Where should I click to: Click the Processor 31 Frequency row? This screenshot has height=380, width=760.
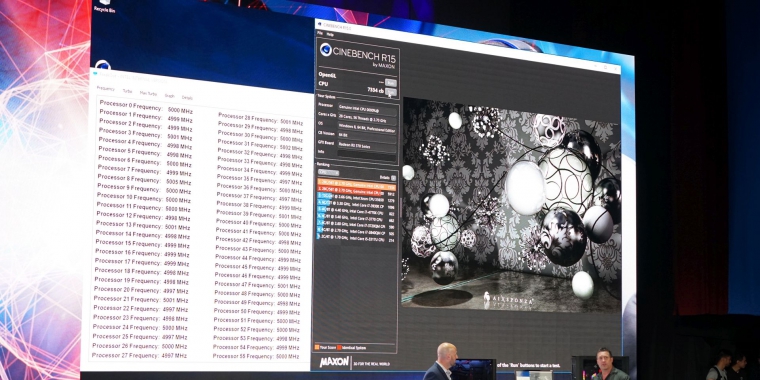(x=260, y=145)
